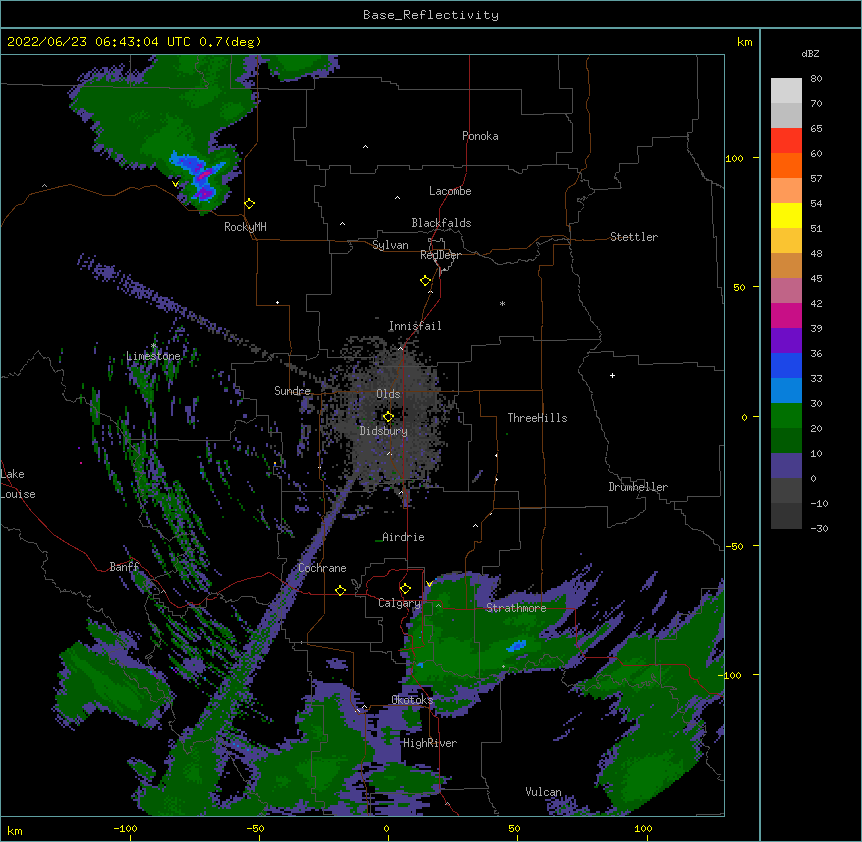Click the 100 tick on right axis

pyautogui.click(x=734, y=158)
